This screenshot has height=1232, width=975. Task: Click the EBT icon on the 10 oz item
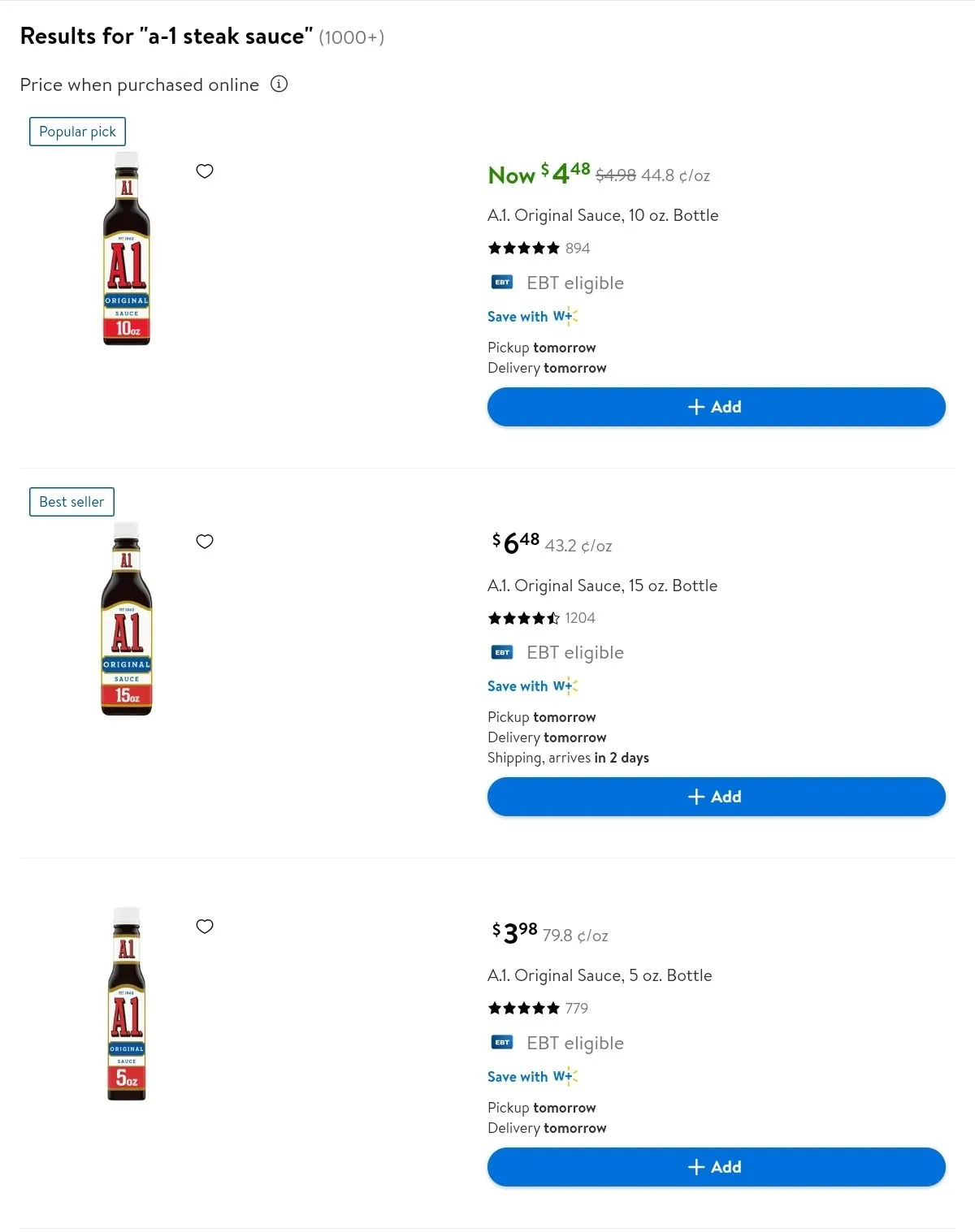click(502, 283)
